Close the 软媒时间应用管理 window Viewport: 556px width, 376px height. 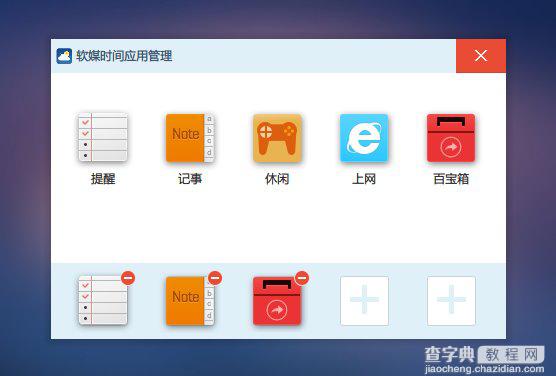click(x=481, y=56)
